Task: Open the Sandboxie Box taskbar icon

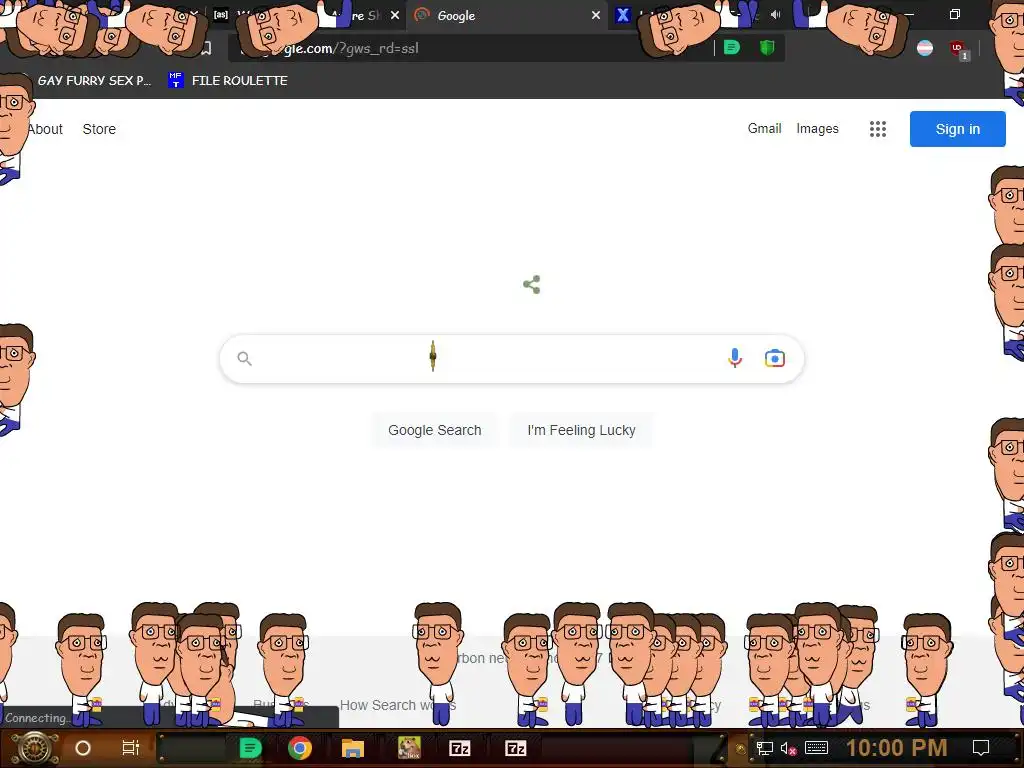Action: pyautogui.click(x=409, y=748)
